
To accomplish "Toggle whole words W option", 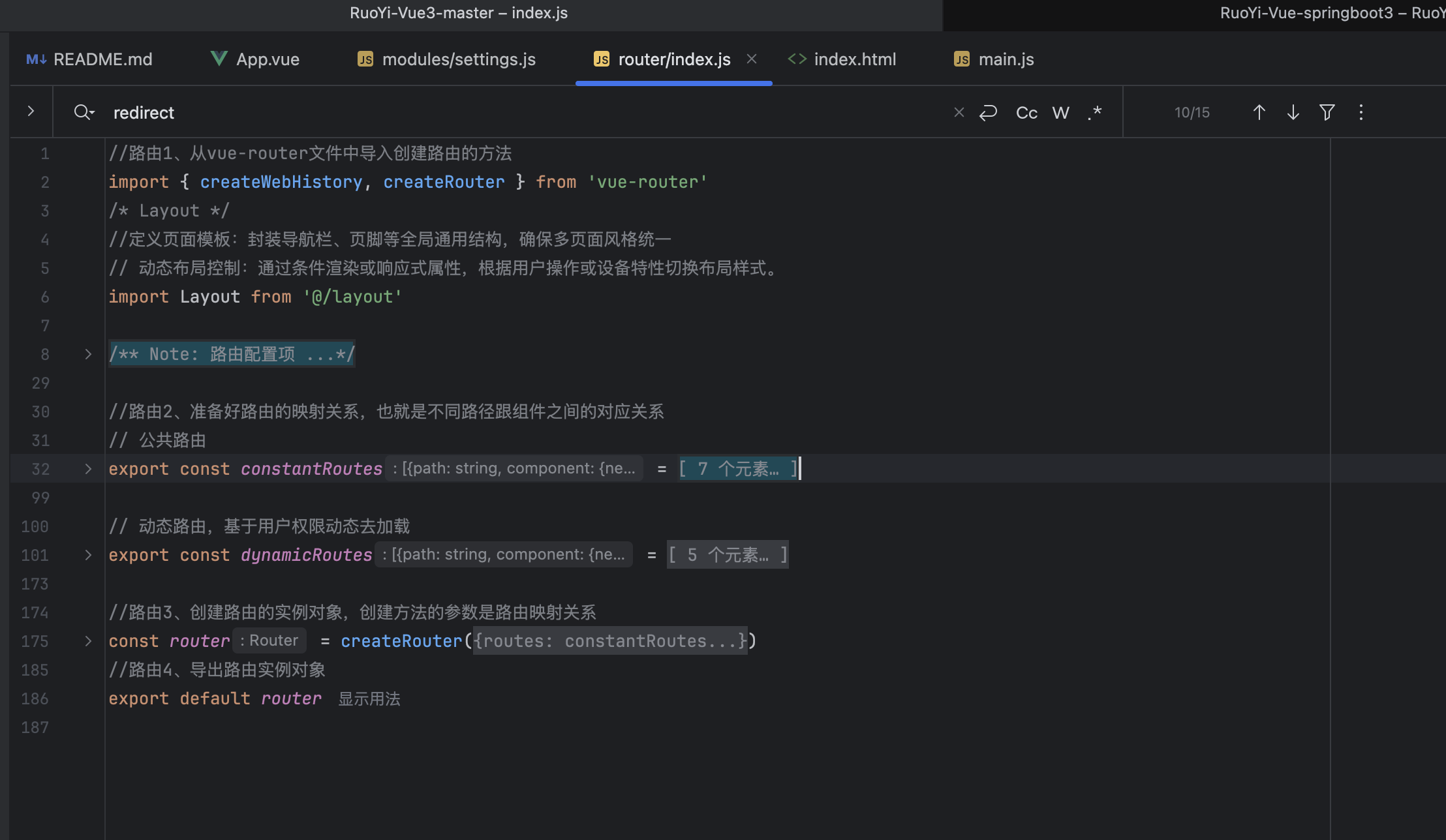I will pyautogui.click(x=1060, y=112).
